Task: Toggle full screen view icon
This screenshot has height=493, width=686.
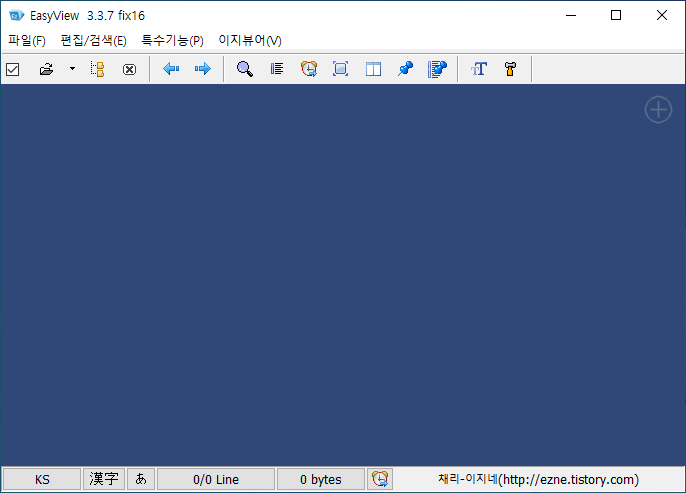Action: point(340,69)
